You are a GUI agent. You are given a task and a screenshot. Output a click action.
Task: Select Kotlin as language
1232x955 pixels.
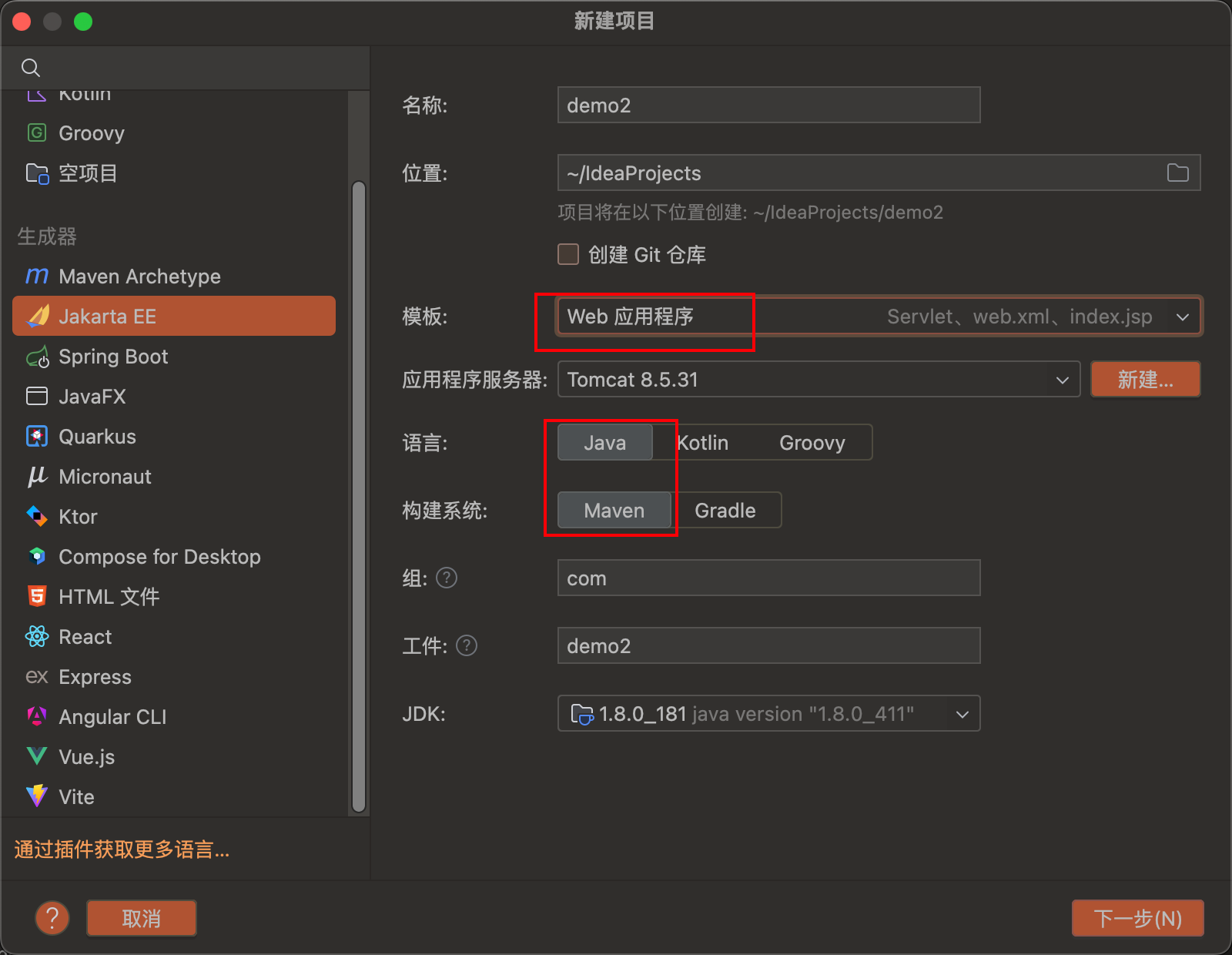pyautogui.click(x=702, y=443)
